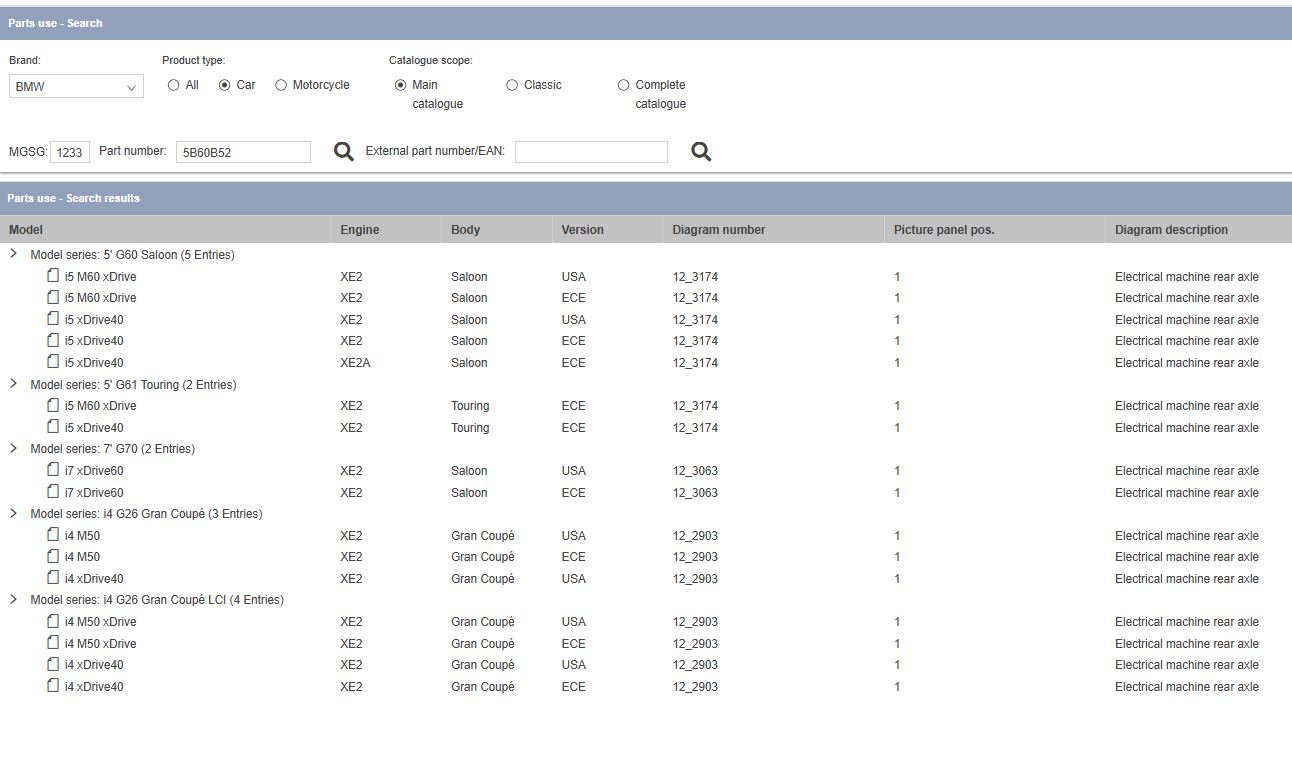Open picture panel pos. 1 for i5 M60 Touring
Screen dimensions: 1292x760
pyautogui.click(x=897, y=405)
